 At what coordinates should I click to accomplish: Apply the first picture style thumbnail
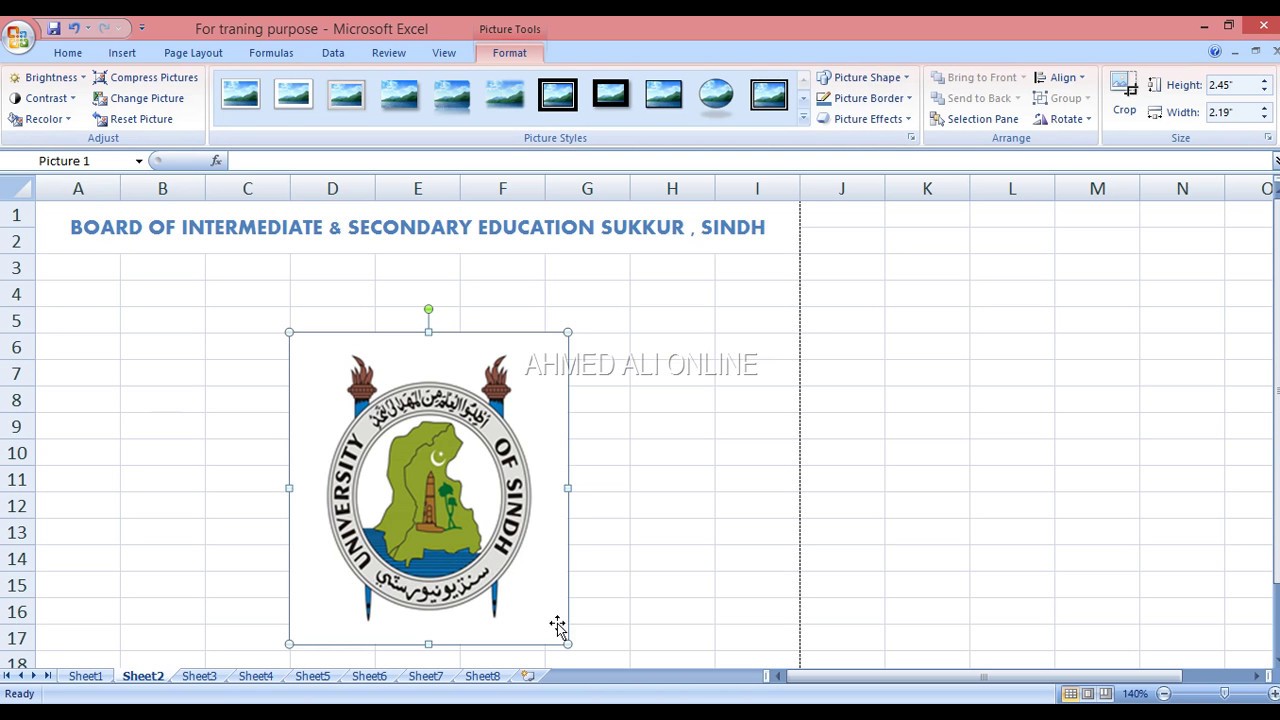pos(240,95)
